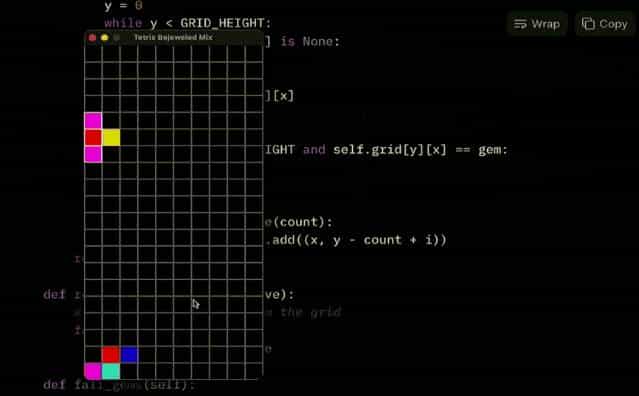Click the Wrap lines icon

pyautogui.click(x=520, y=24)
